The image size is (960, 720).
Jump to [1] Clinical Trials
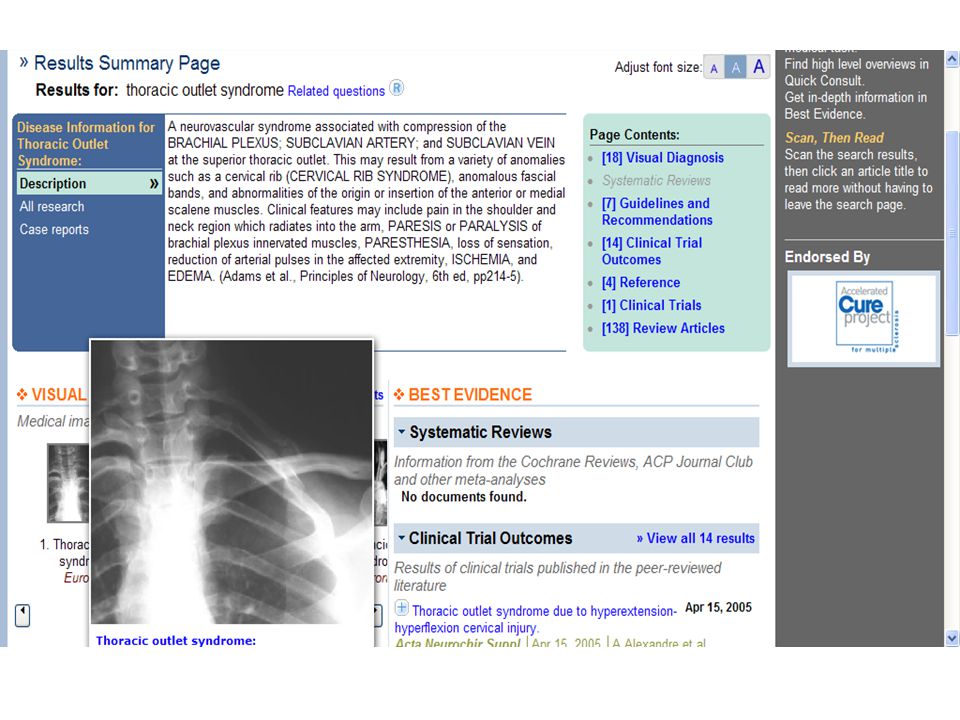651,306
